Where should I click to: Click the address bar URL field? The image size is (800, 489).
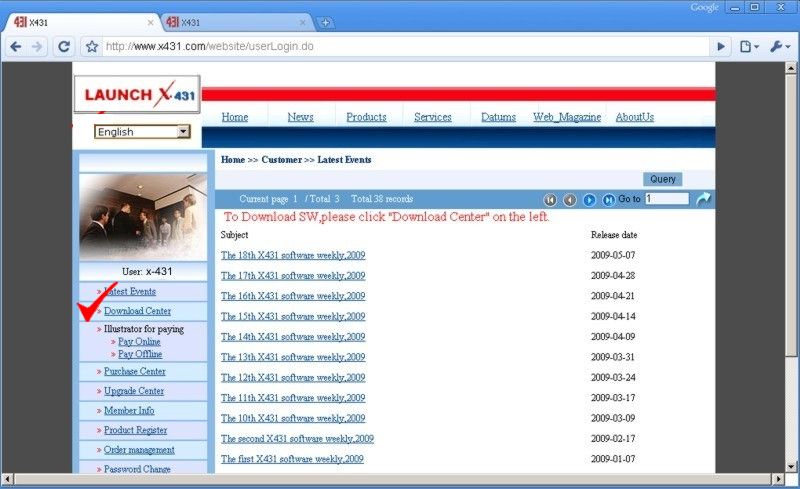pos(406,46)
